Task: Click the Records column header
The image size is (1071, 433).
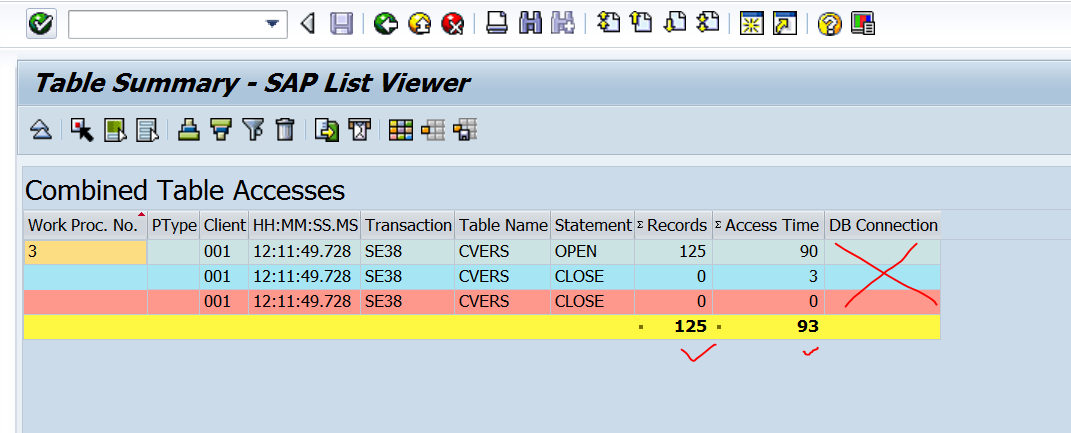Action: pyautogui.click(x=673, y=225)
